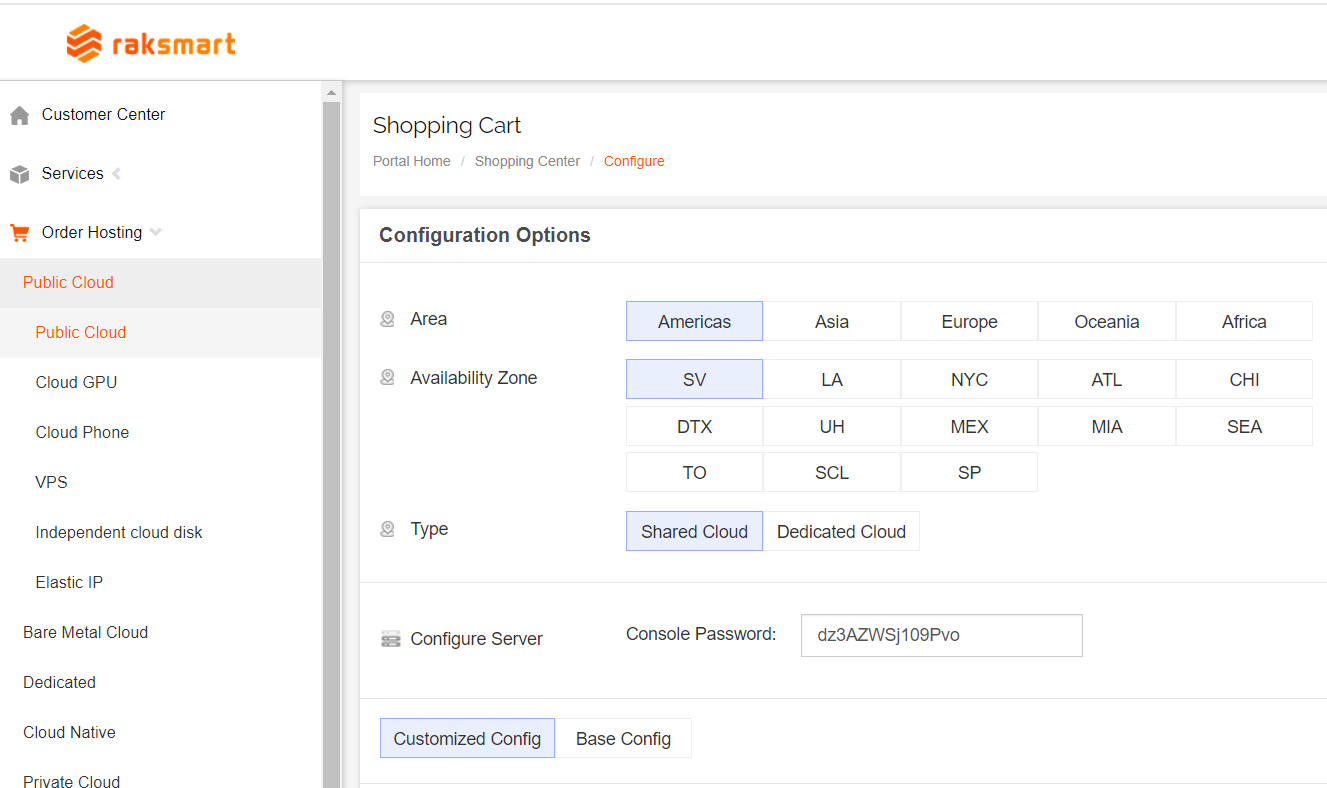Image resolution: width=1327 pixels, height=788 pixels.
Task: Select the Public Cloud parent menu item
Action: coord(160,282)
